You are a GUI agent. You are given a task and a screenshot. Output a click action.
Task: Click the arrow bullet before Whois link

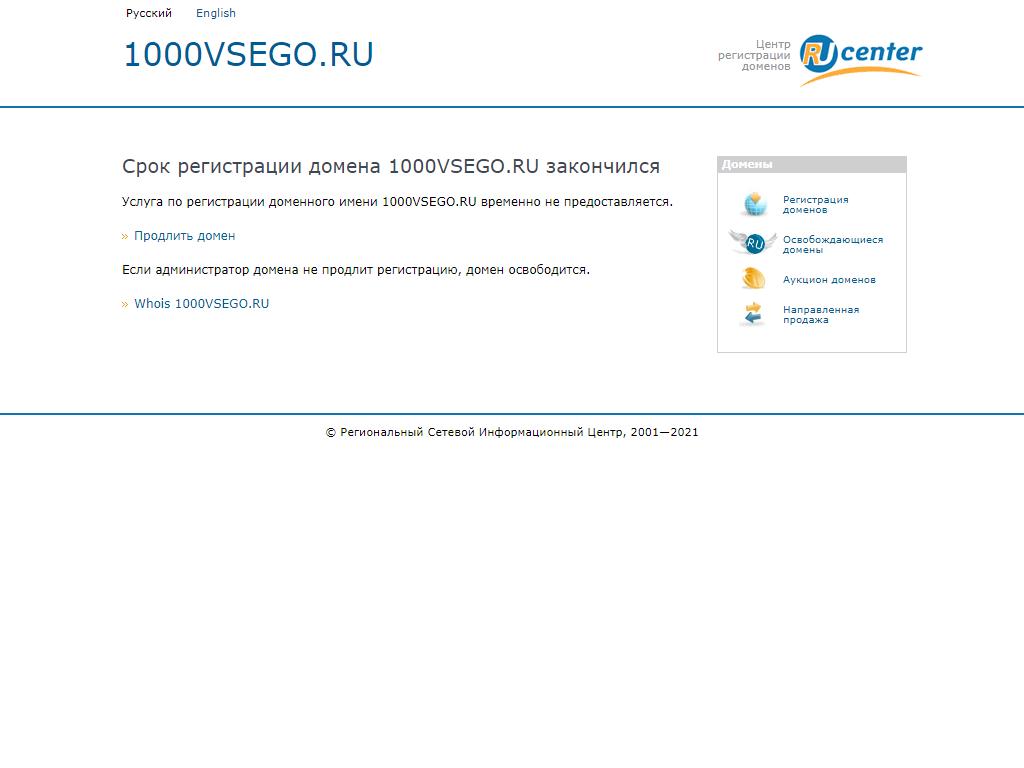pos(125,305)
